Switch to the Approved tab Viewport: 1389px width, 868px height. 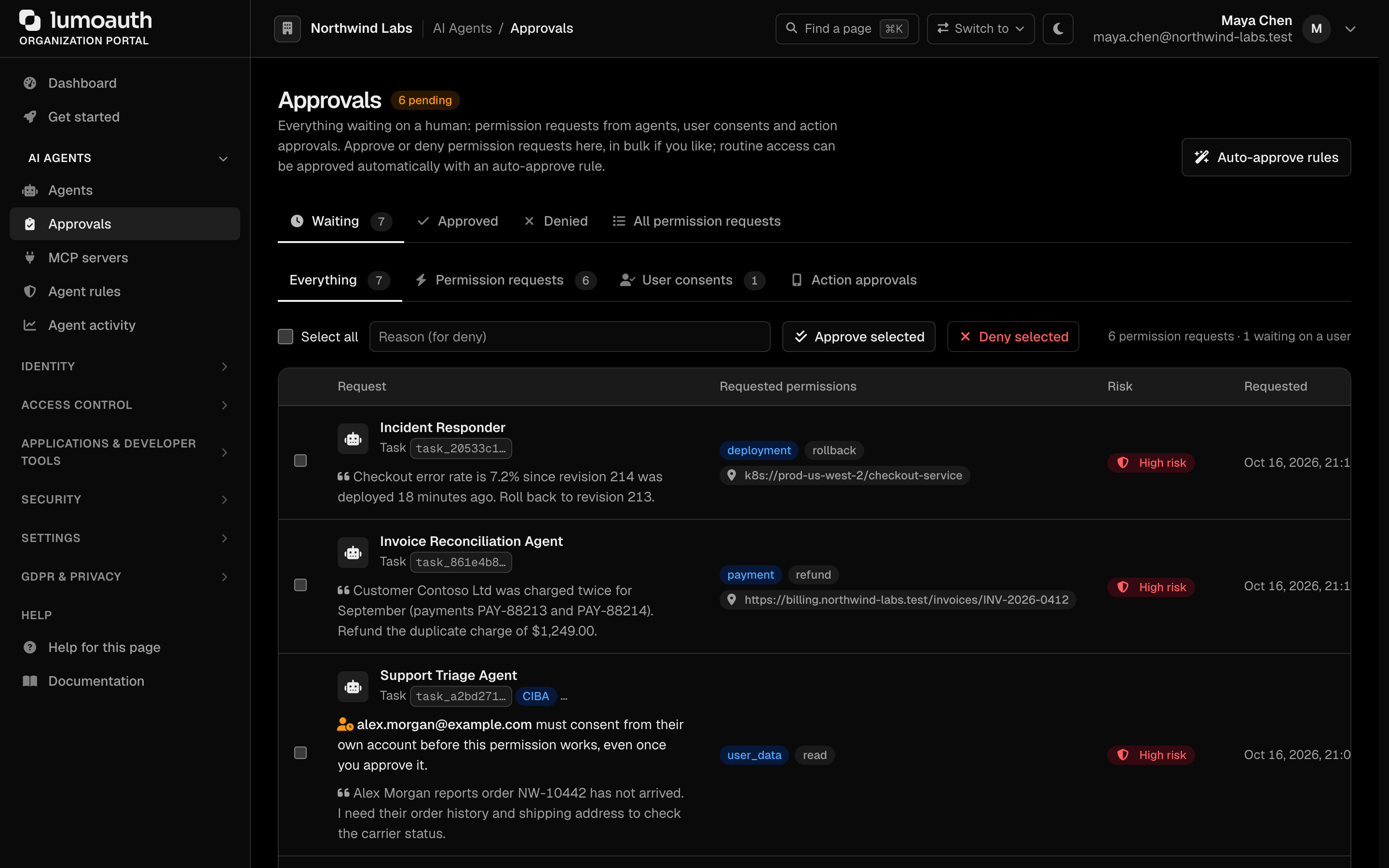click(x=457, y=221)
